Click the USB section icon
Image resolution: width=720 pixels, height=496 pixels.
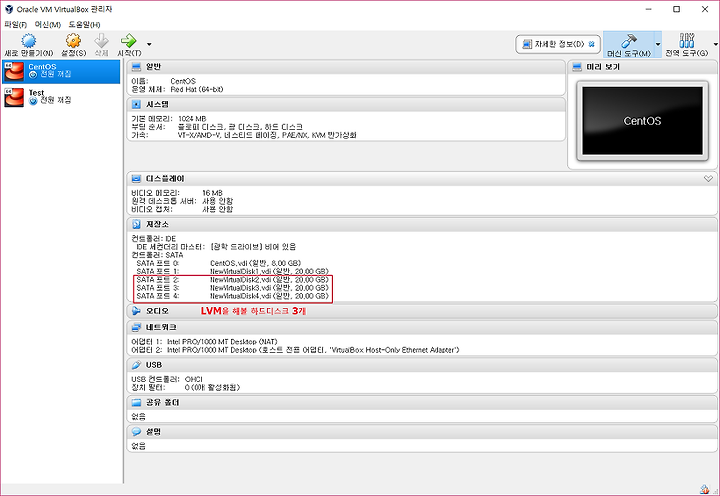click(136, 365)
